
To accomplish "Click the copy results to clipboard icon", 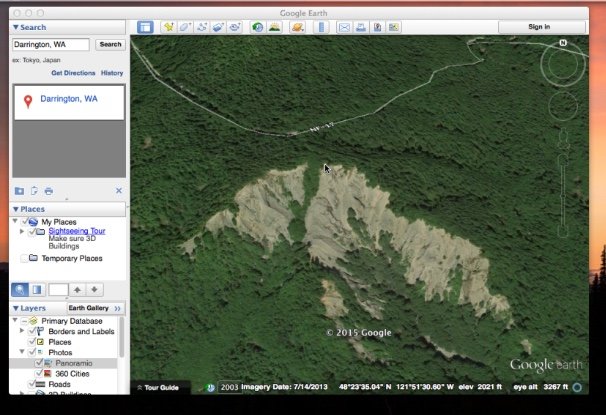I will [x=34, y=190].
